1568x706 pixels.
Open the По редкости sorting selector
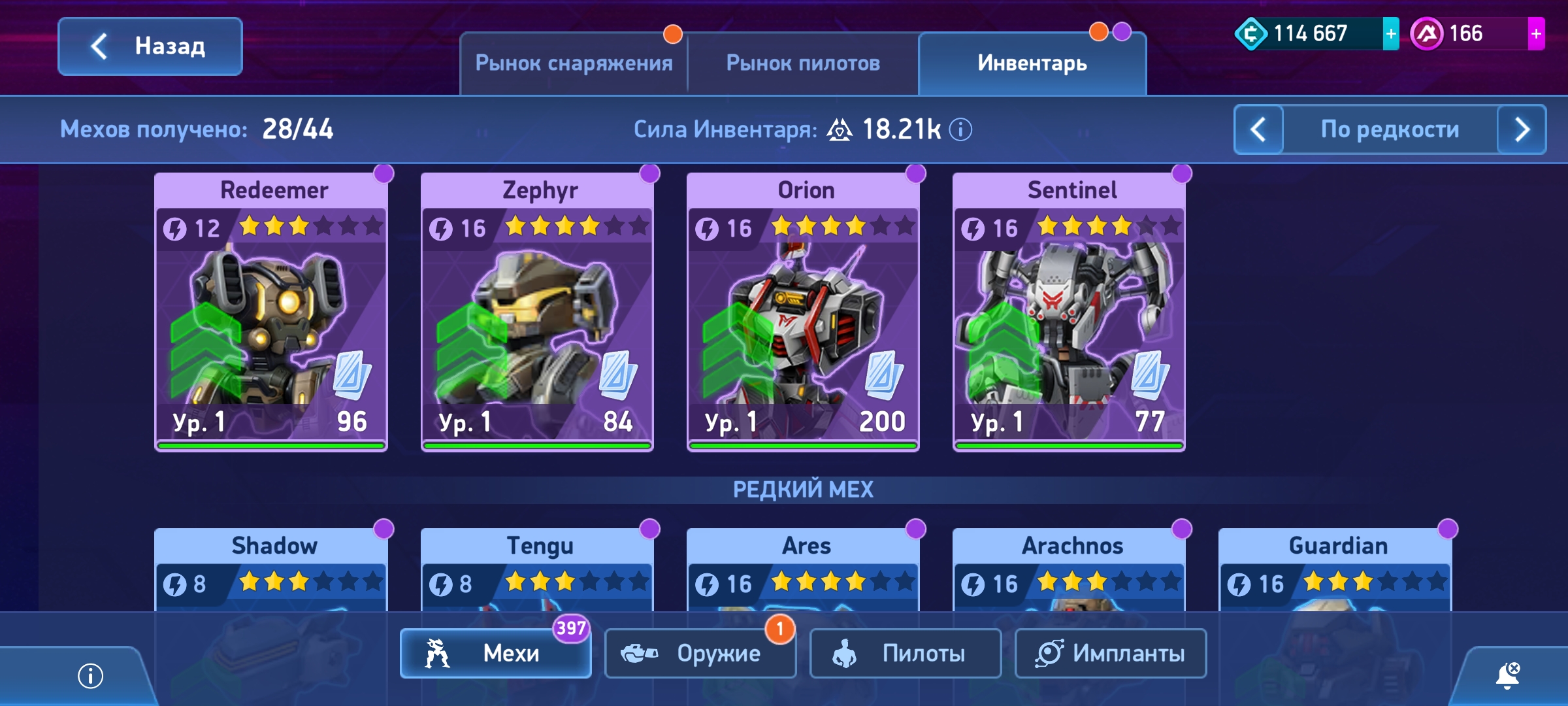[1390, 129]
